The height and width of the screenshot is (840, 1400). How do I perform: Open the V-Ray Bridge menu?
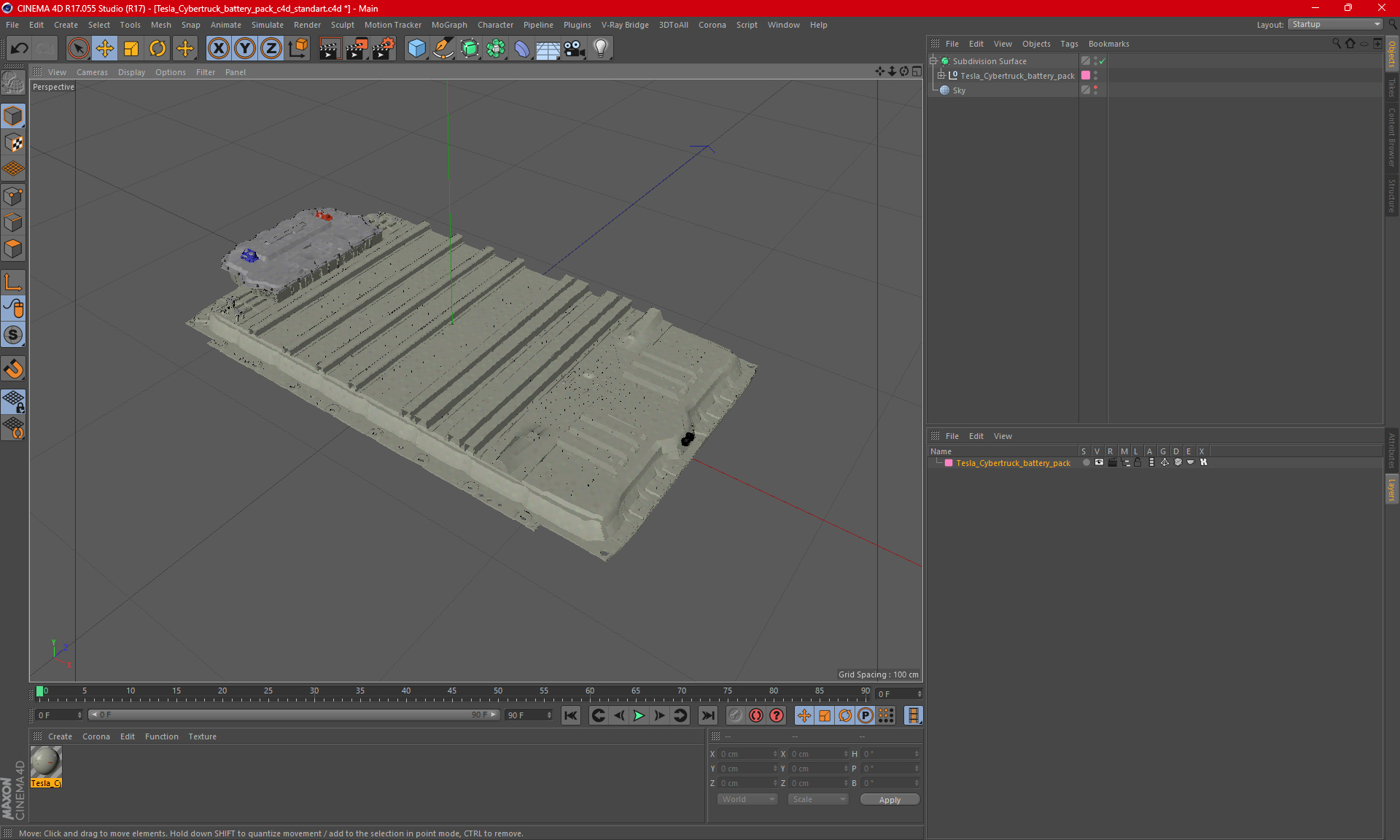(625, 25)
